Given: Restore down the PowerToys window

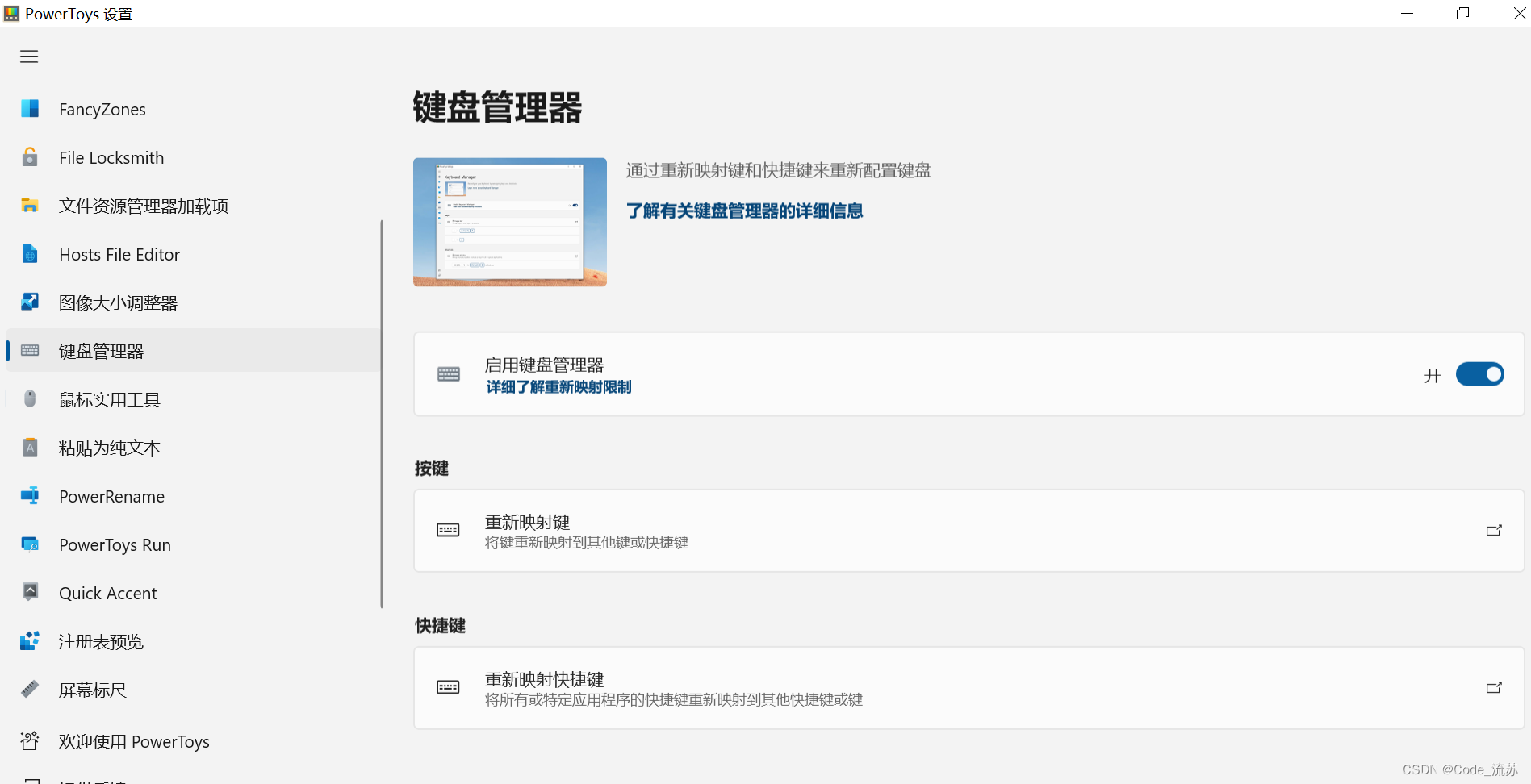Looking at the screenshot, I should pos(1462,14).
